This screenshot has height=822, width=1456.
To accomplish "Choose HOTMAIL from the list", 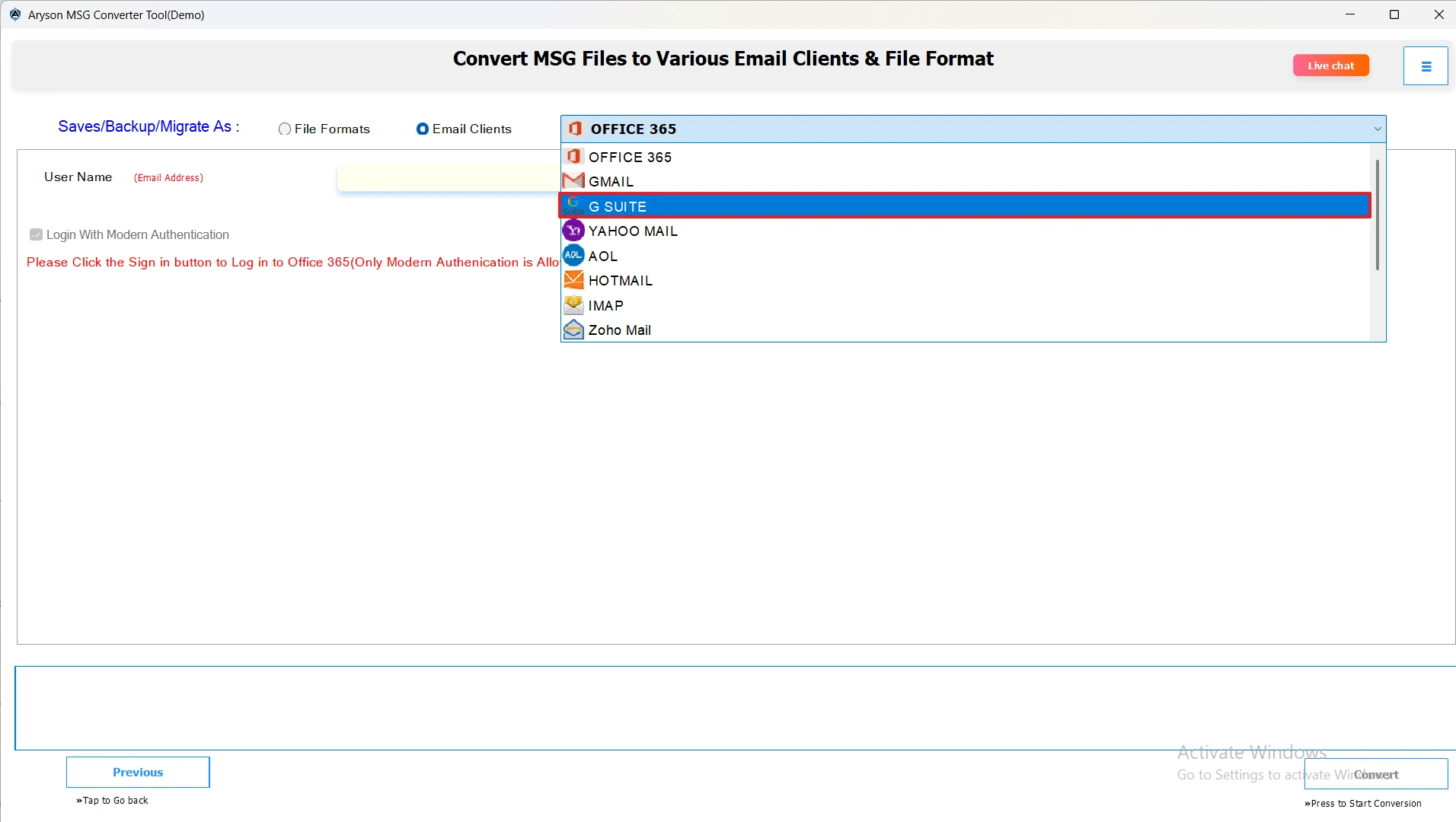I will point(965,280).
